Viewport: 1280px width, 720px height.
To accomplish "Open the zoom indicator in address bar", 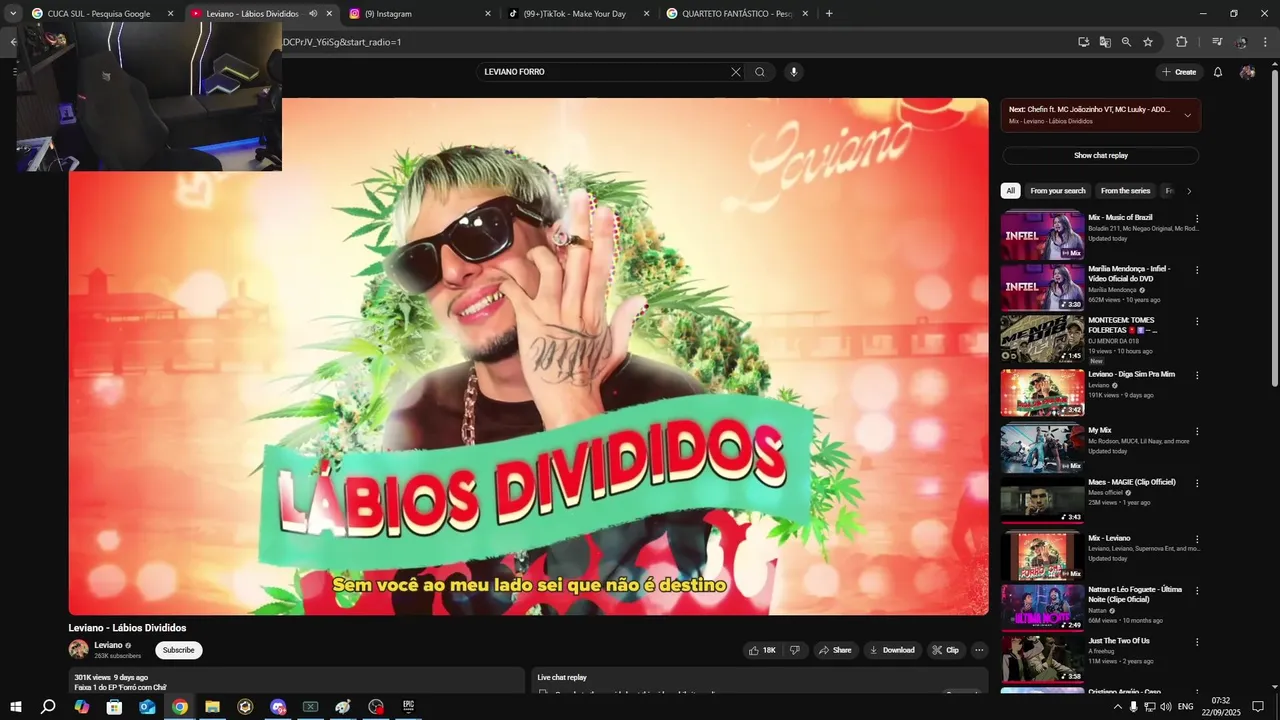I will pos(1126,42).
